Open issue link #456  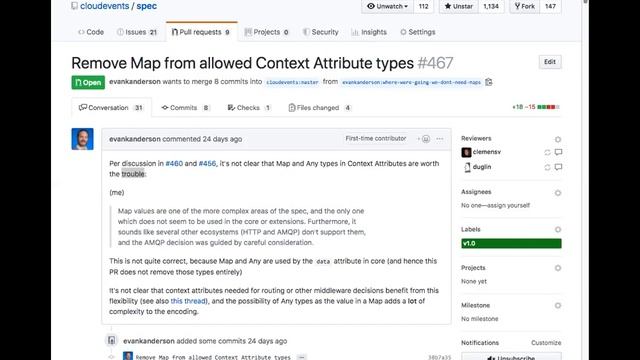207,163
